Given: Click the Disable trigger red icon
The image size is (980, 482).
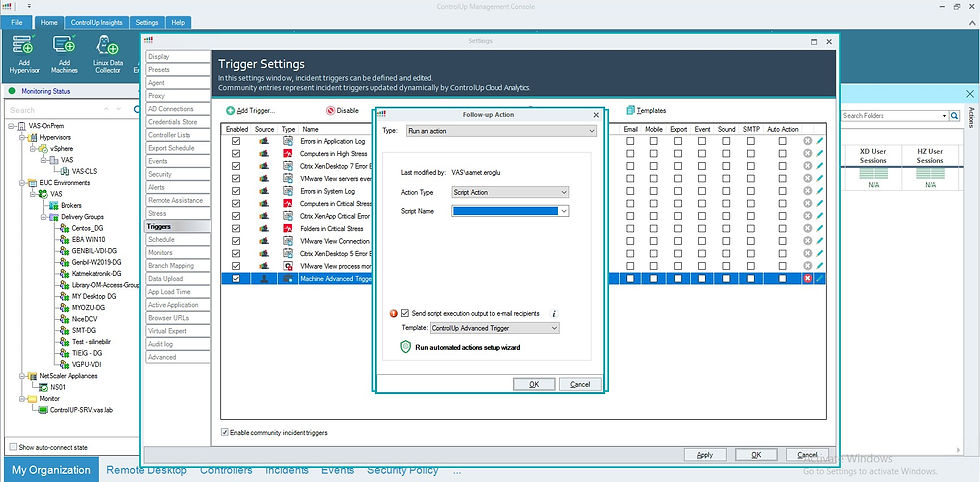Looking at the screenshot, I should point(330,111).
